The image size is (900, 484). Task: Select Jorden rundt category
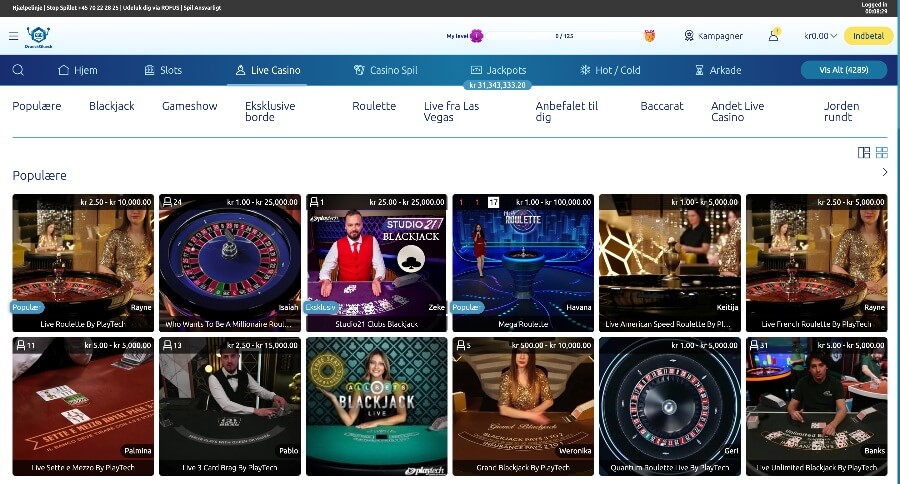[841, 111]
